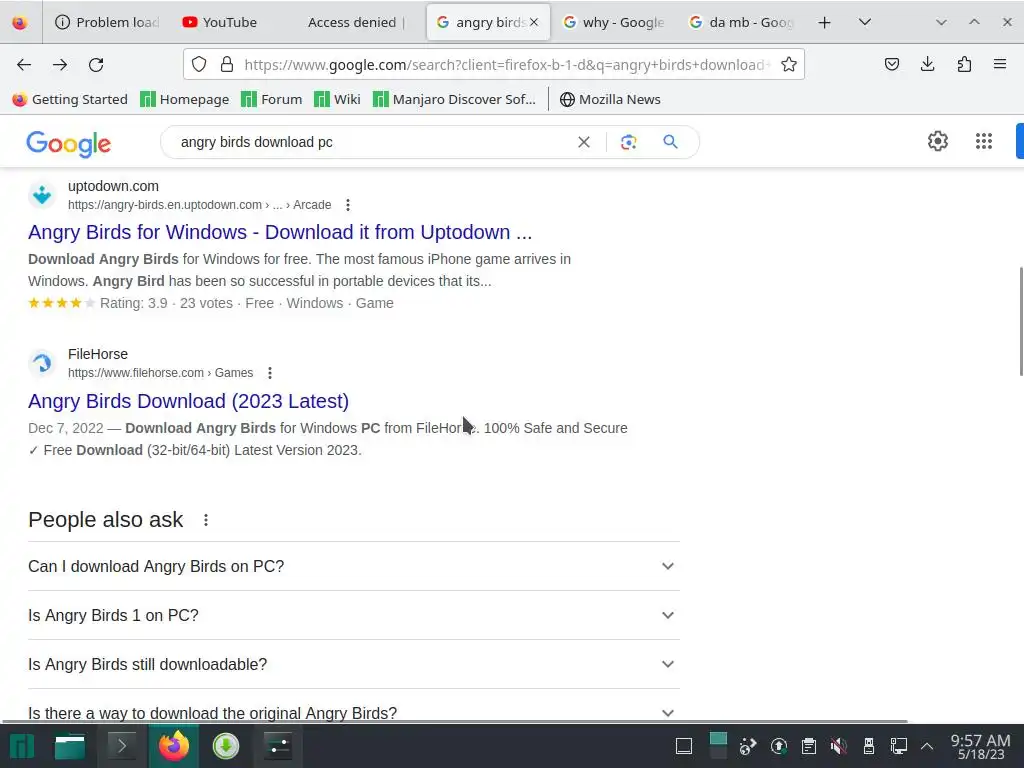List all tabs dropdown arrow
Viewport: 1024px width, 768px height.
[x=865, y=22]
